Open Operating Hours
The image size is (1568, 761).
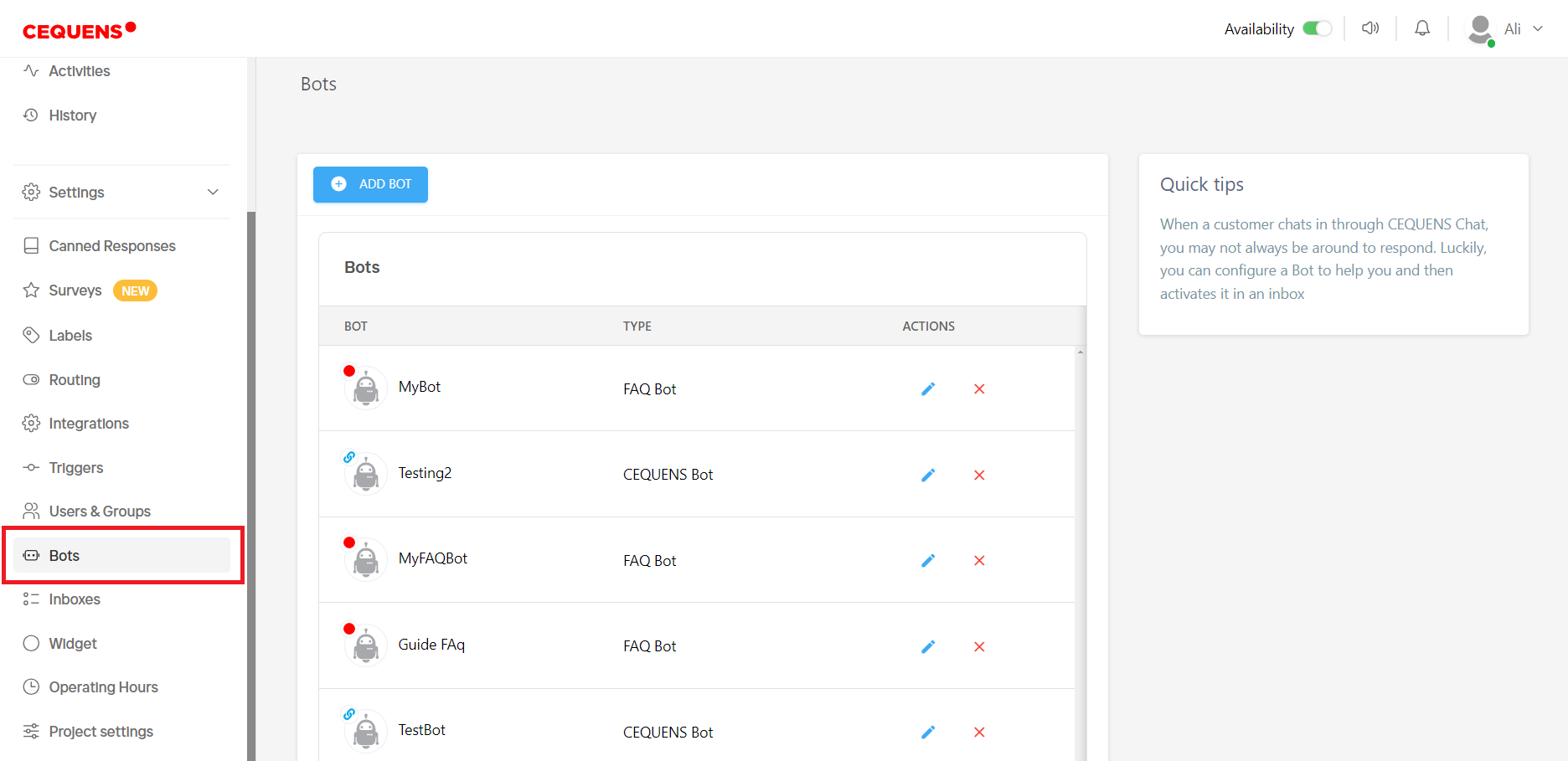click(104, 687)
